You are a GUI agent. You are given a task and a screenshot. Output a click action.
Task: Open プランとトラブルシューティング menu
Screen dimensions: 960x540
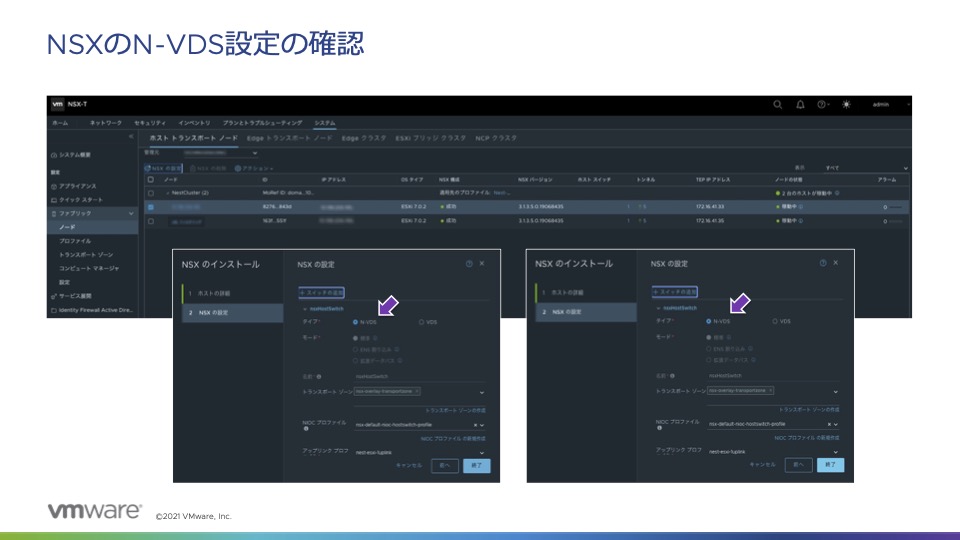click(262, 123)
